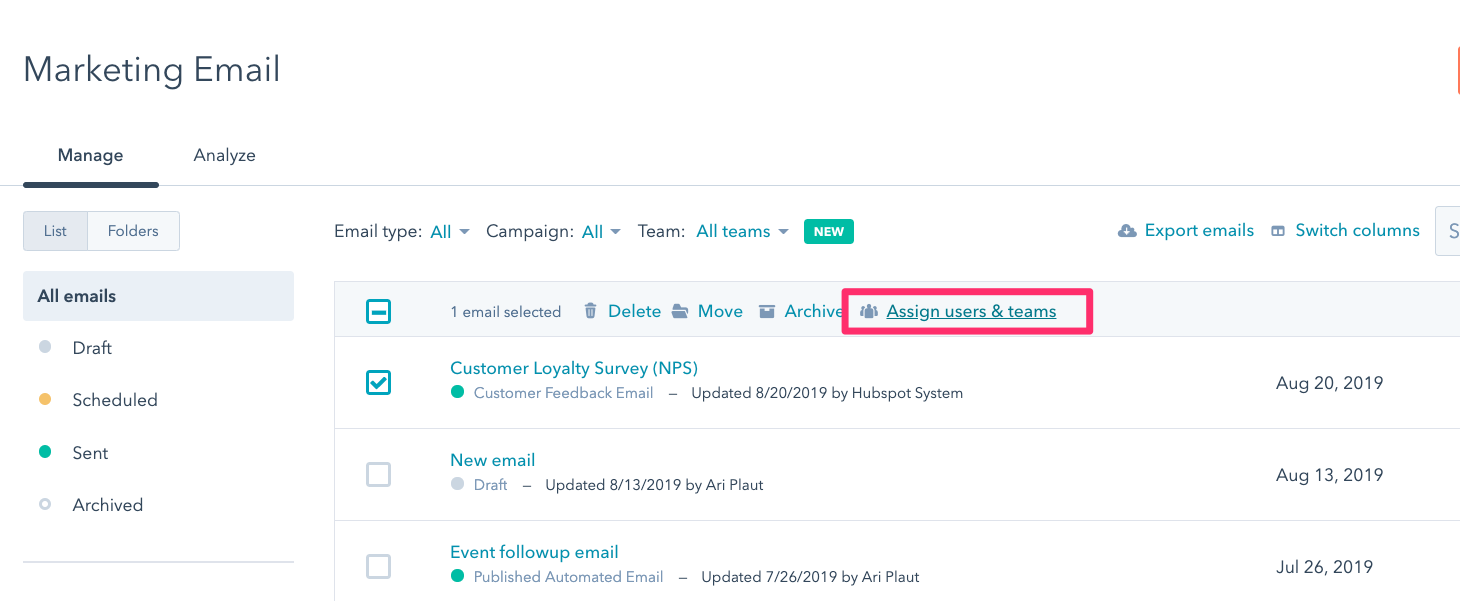The height and width of the screenshot is (601, 1460).
Task: Select the List view button
Action: [55, 231]
